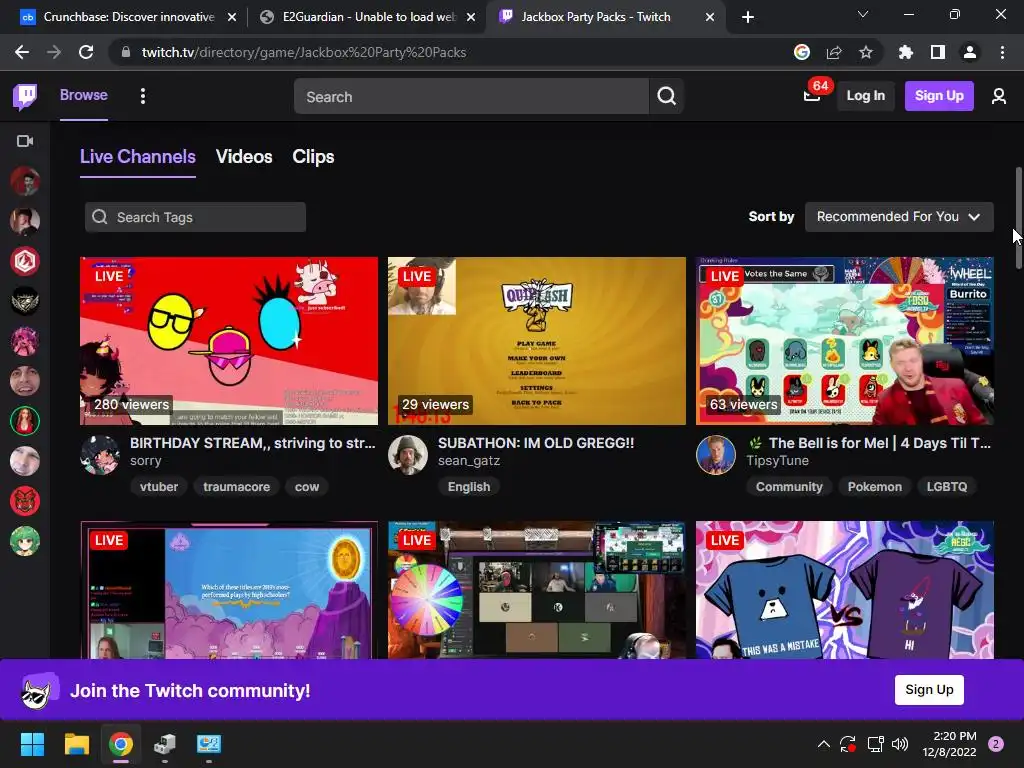Click the Chrome taskbar icon

[121, 744]
